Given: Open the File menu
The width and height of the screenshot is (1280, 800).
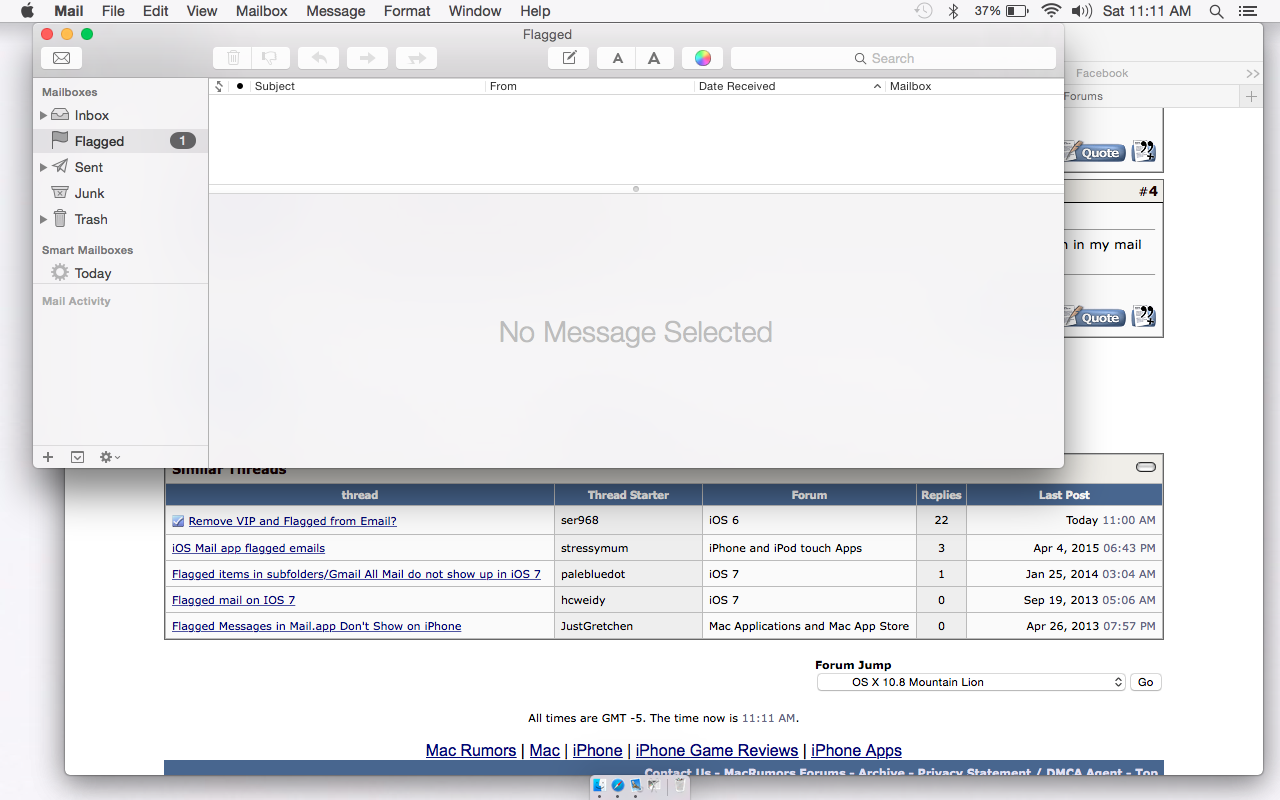Looking at the screenshot, I should [x=113, y=11].
